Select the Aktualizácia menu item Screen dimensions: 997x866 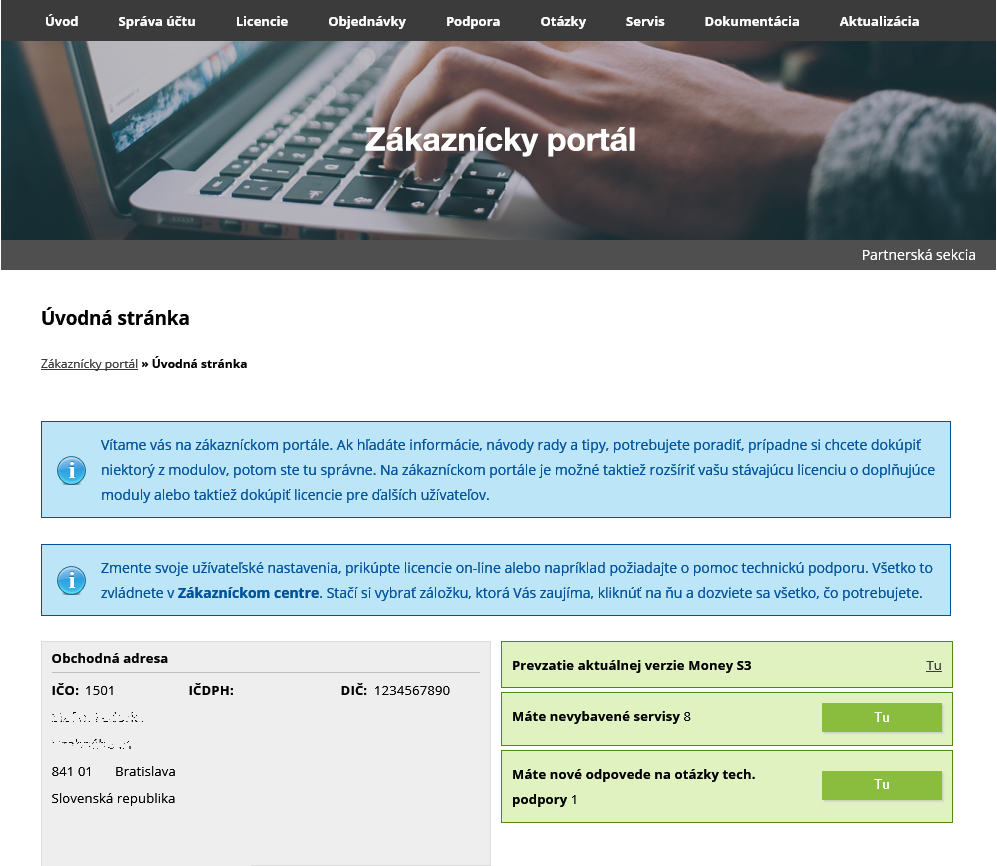click(x=879, y=21)
